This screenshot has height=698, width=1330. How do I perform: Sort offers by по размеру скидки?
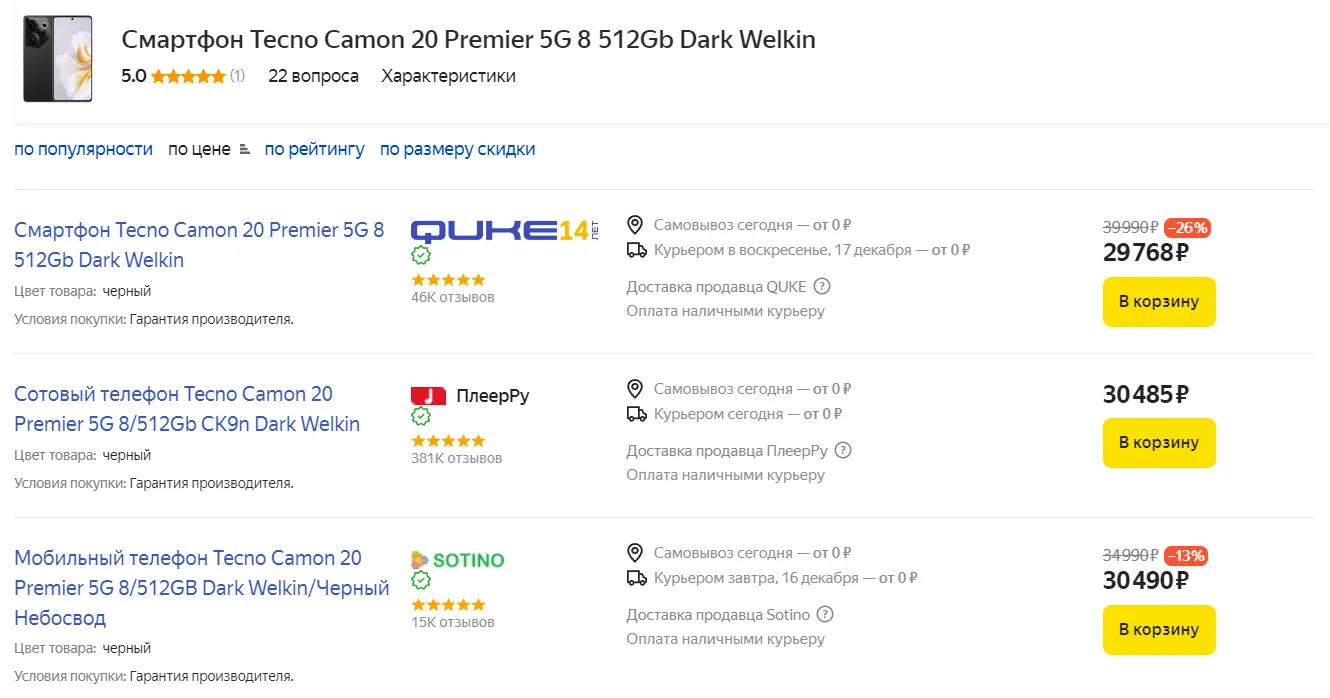(457, 149)
